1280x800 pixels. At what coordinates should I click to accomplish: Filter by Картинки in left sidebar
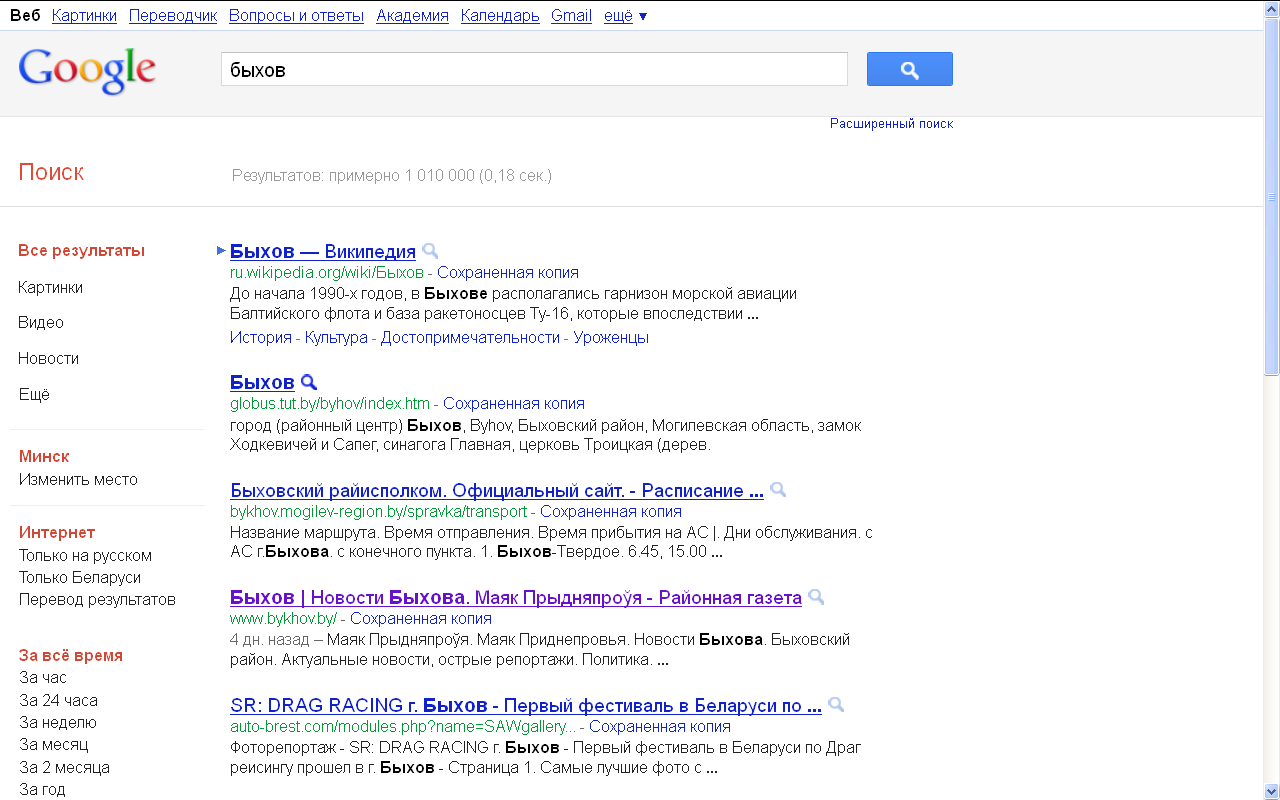(50, 287)
